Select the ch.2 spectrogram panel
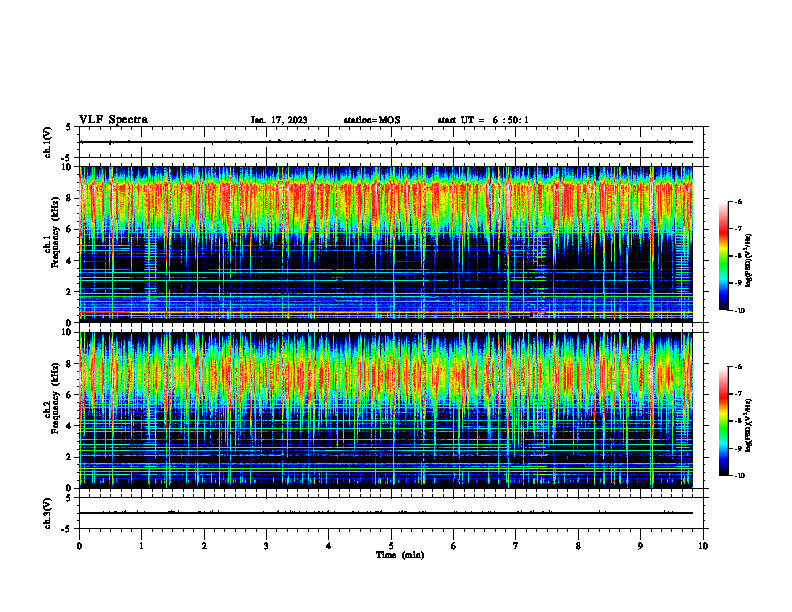This screenshot has width=792, height=612. (386, 410)
